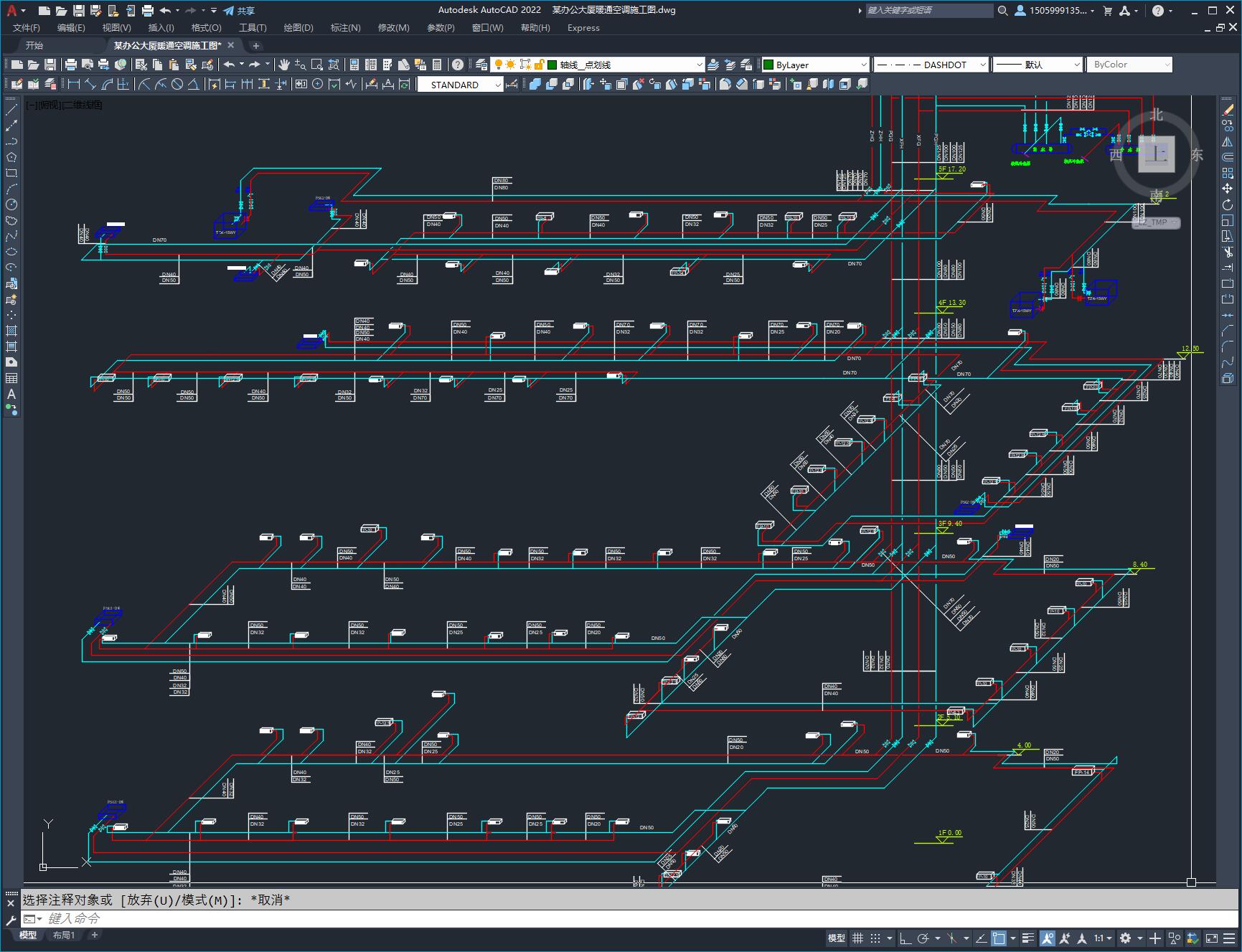
Task: Expand the Quick Access Toolbar customize arrow
Action: (214, 11)
